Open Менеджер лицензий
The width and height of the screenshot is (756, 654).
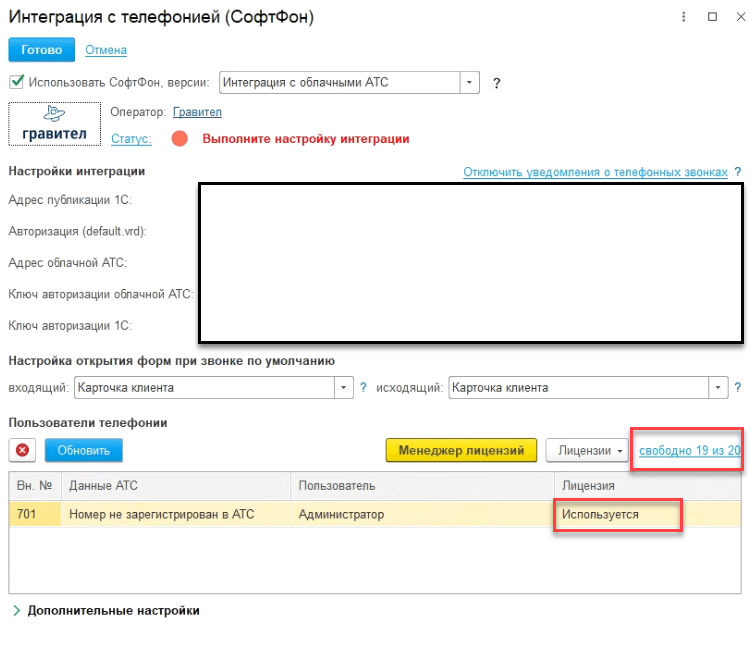(461, 450)
